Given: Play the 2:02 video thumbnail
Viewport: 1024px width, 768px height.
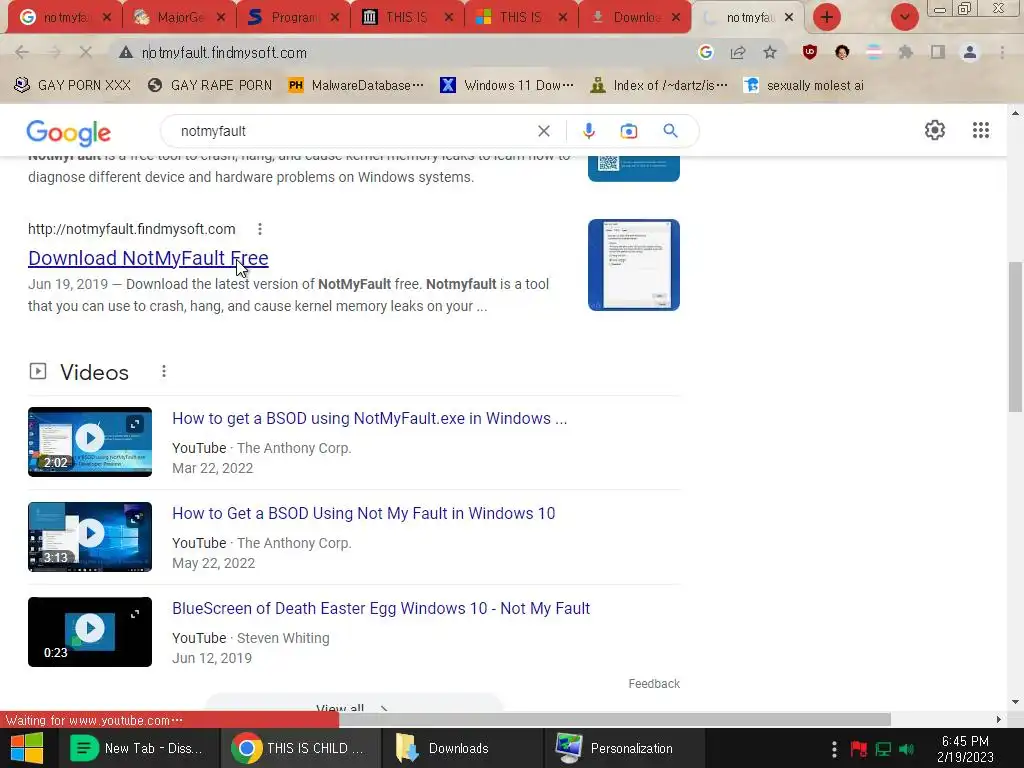Looking at the screenshot, I should [89, 441].
